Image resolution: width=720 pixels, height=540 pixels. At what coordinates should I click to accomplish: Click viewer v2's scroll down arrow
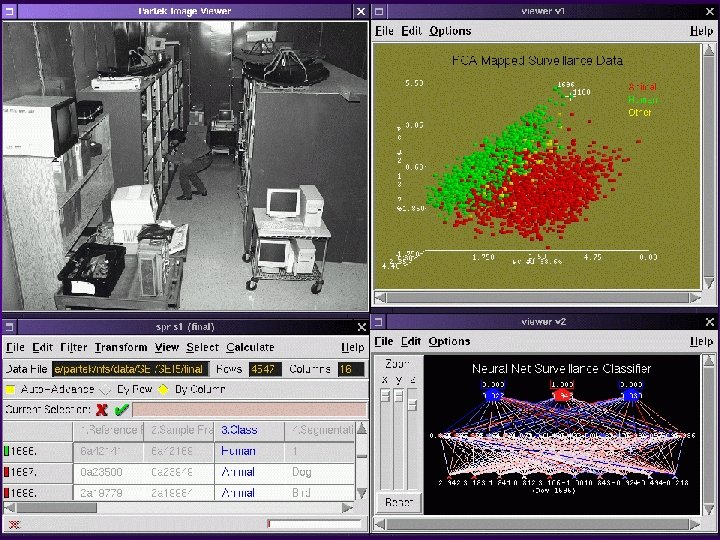709,508
